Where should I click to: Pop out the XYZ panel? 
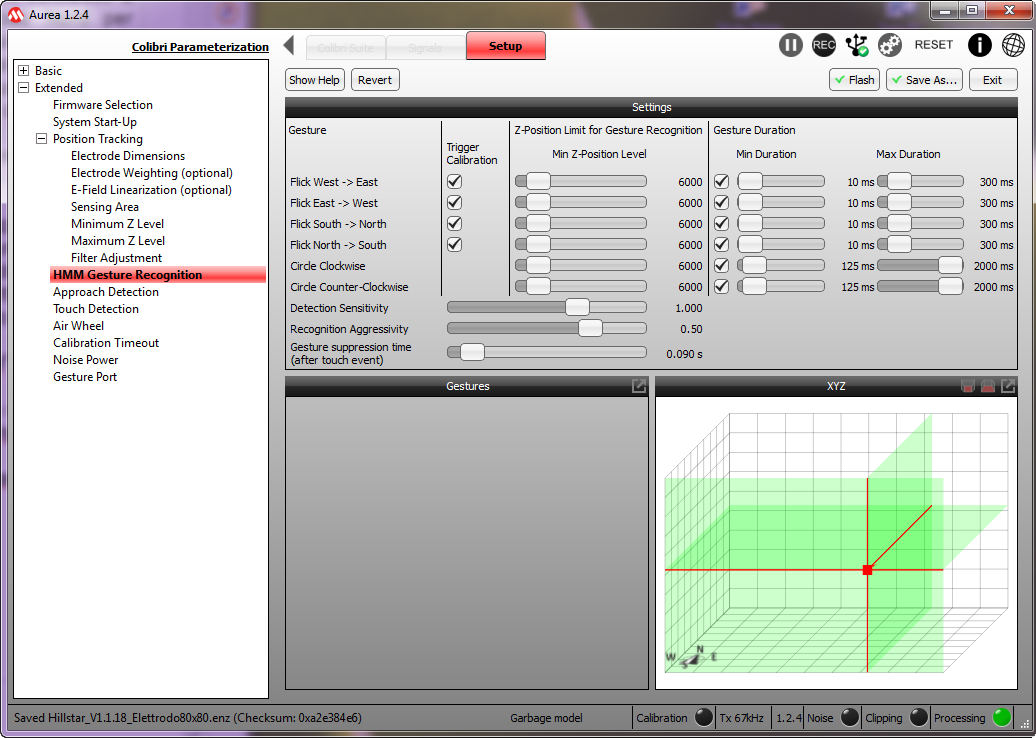(x=1008, y=386)
